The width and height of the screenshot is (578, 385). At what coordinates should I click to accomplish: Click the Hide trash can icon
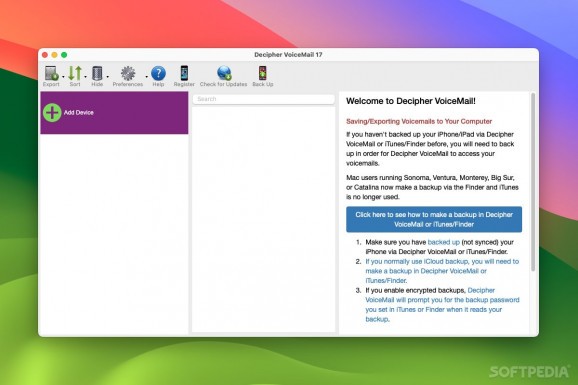coord(97,73)
